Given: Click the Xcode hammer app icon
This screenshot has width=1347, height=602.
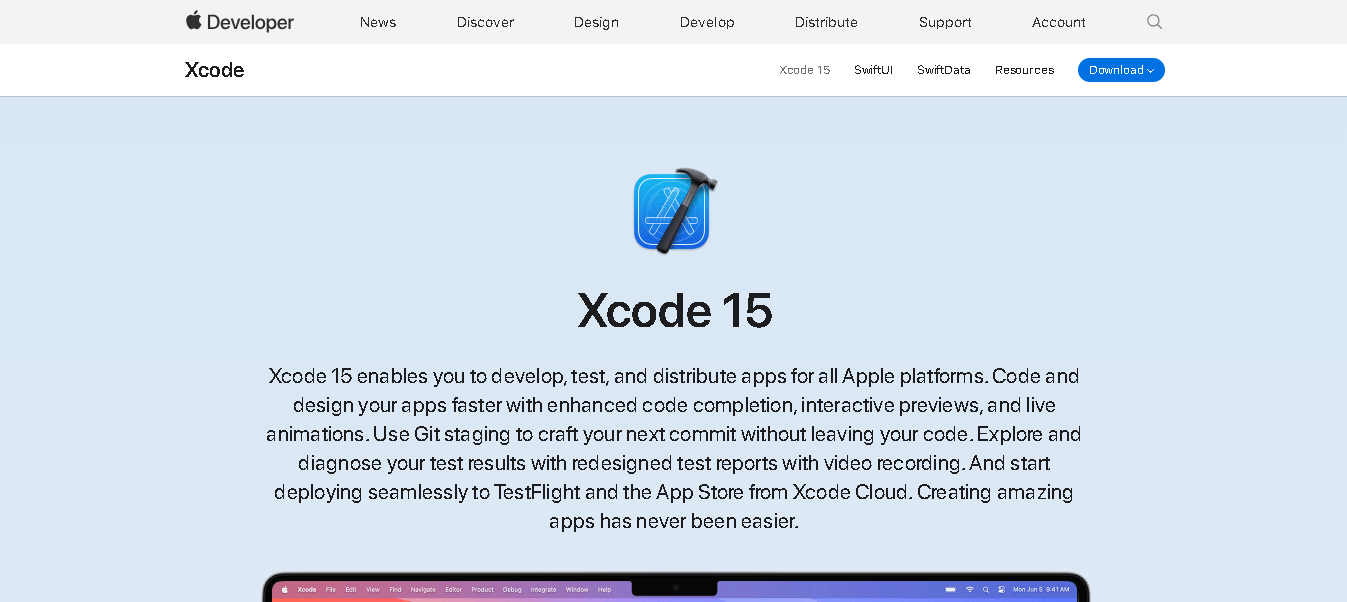Looking at the screenshot, I should point(675,211).
